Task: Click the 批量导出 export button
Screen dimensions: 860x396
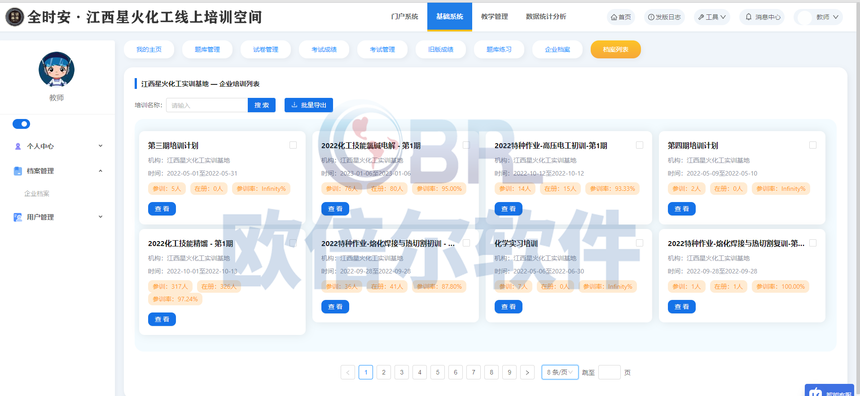Action: 308,105
